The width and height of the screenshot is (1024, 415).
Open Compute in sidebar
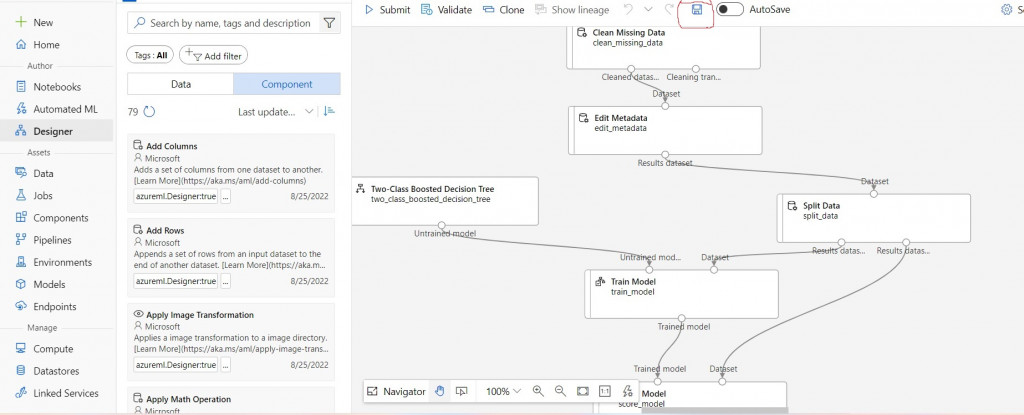tap(44, 348)
